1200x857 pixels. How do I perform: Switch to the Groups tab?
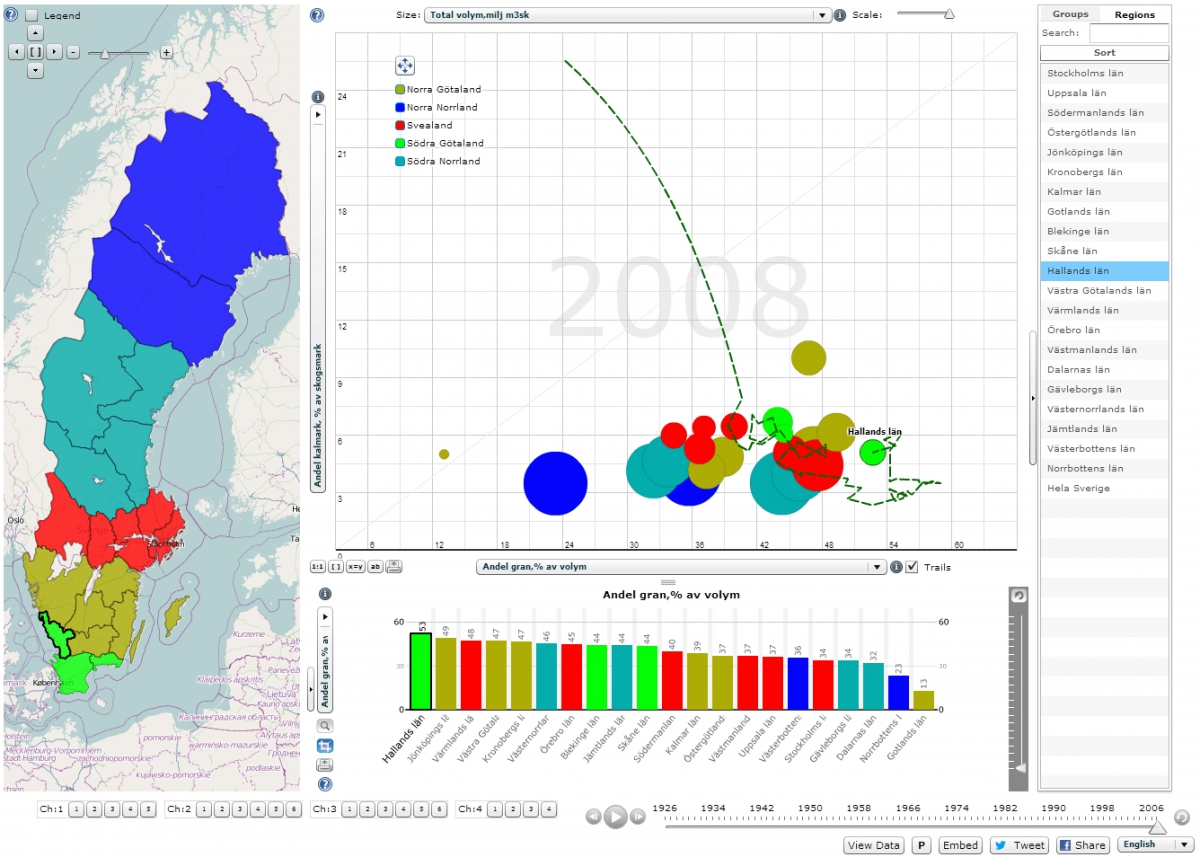pos(1070,14)
